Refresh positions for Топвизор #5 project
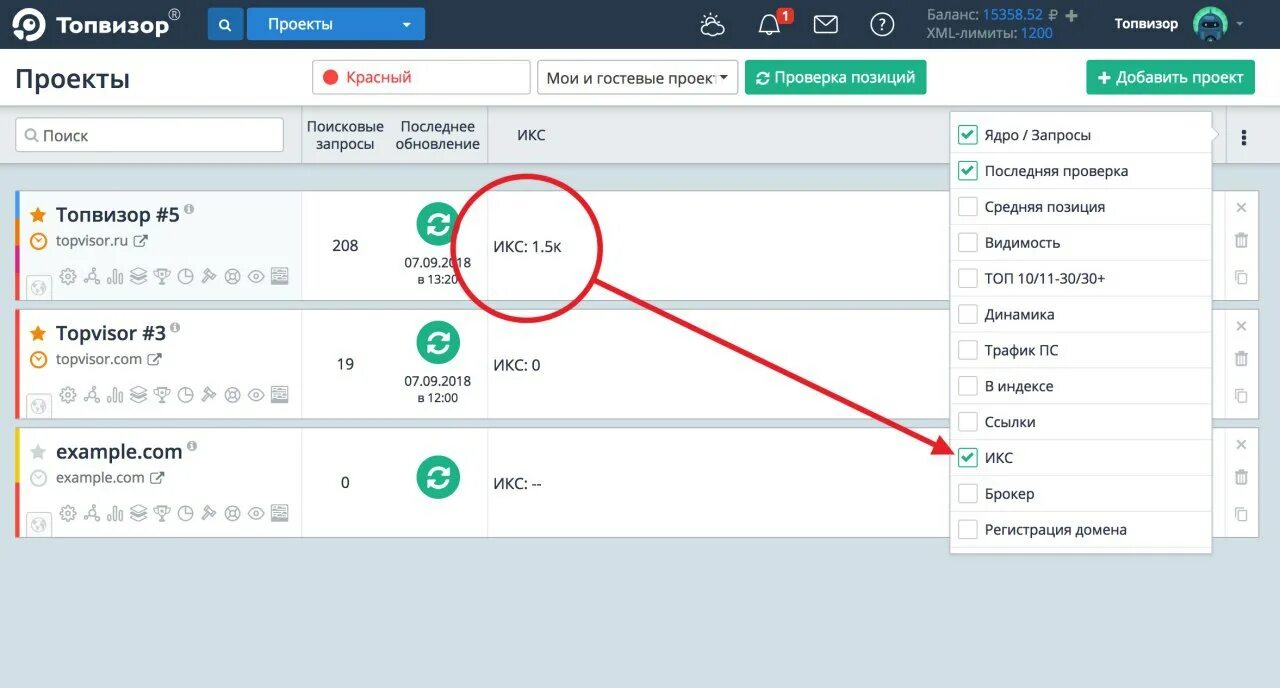The height and width of the screenshot is (688, 1280). pos(438,225)
